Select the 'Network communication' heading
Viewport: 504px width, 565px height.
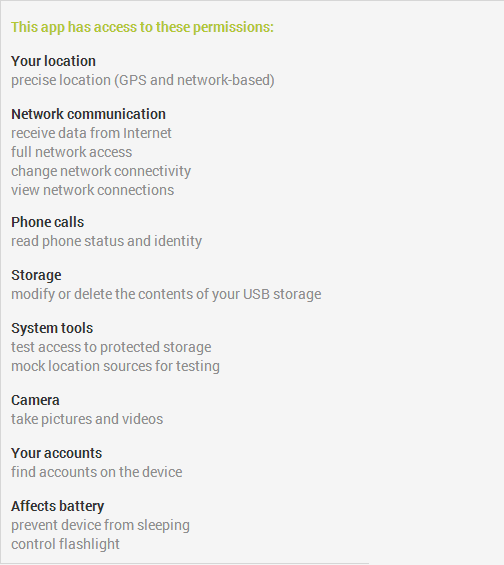click(x=88, y=114)
